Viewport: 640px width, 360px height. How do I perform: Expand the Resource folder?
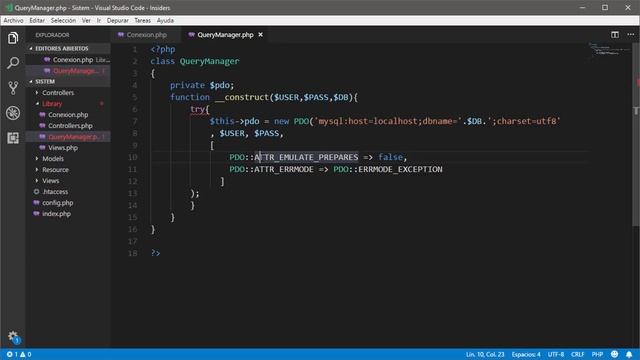[x=68, y=170]
